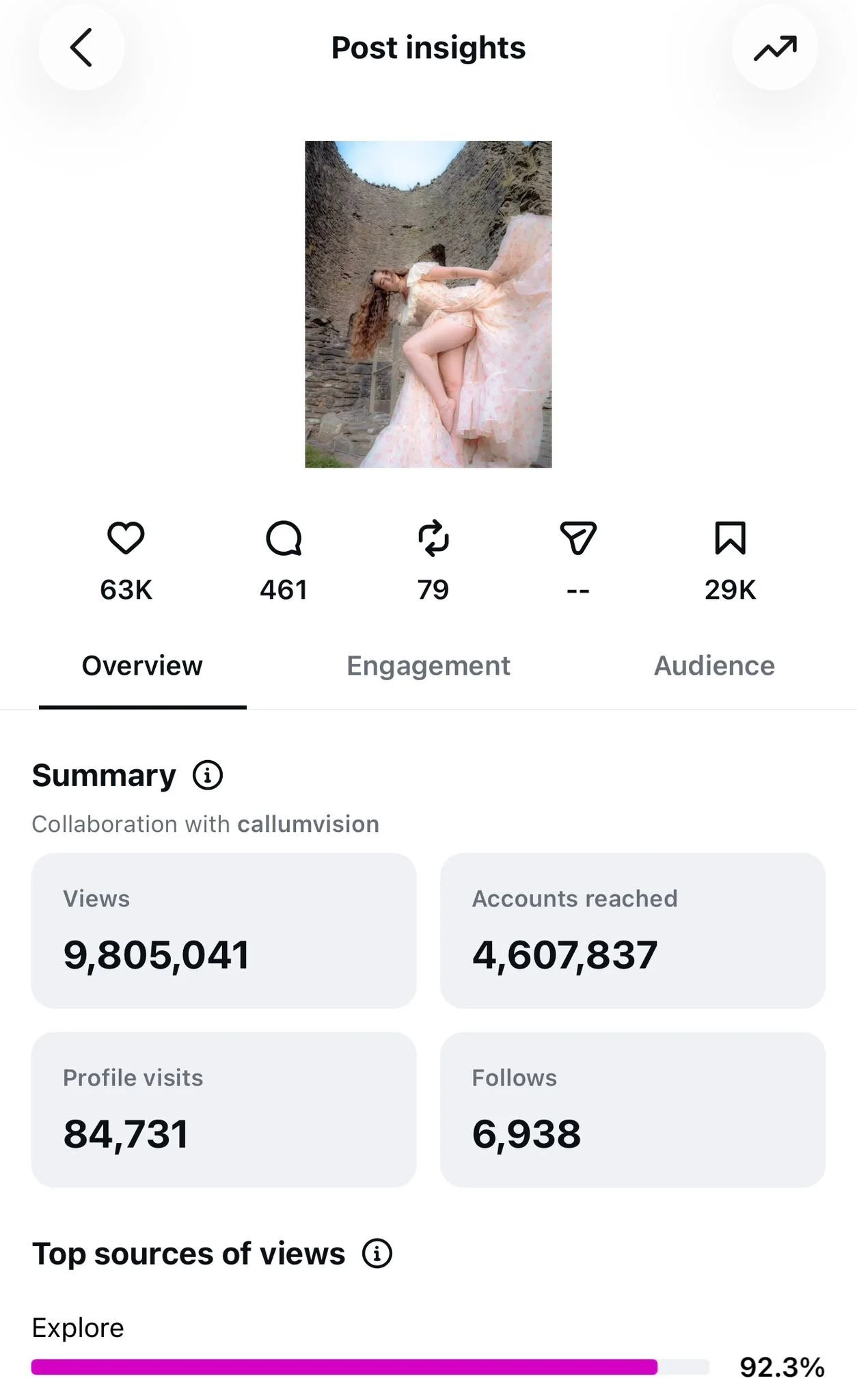857x1400 pixels.
Task: Tap the bookmark saves icon
Action: click(x=730, y=538)
